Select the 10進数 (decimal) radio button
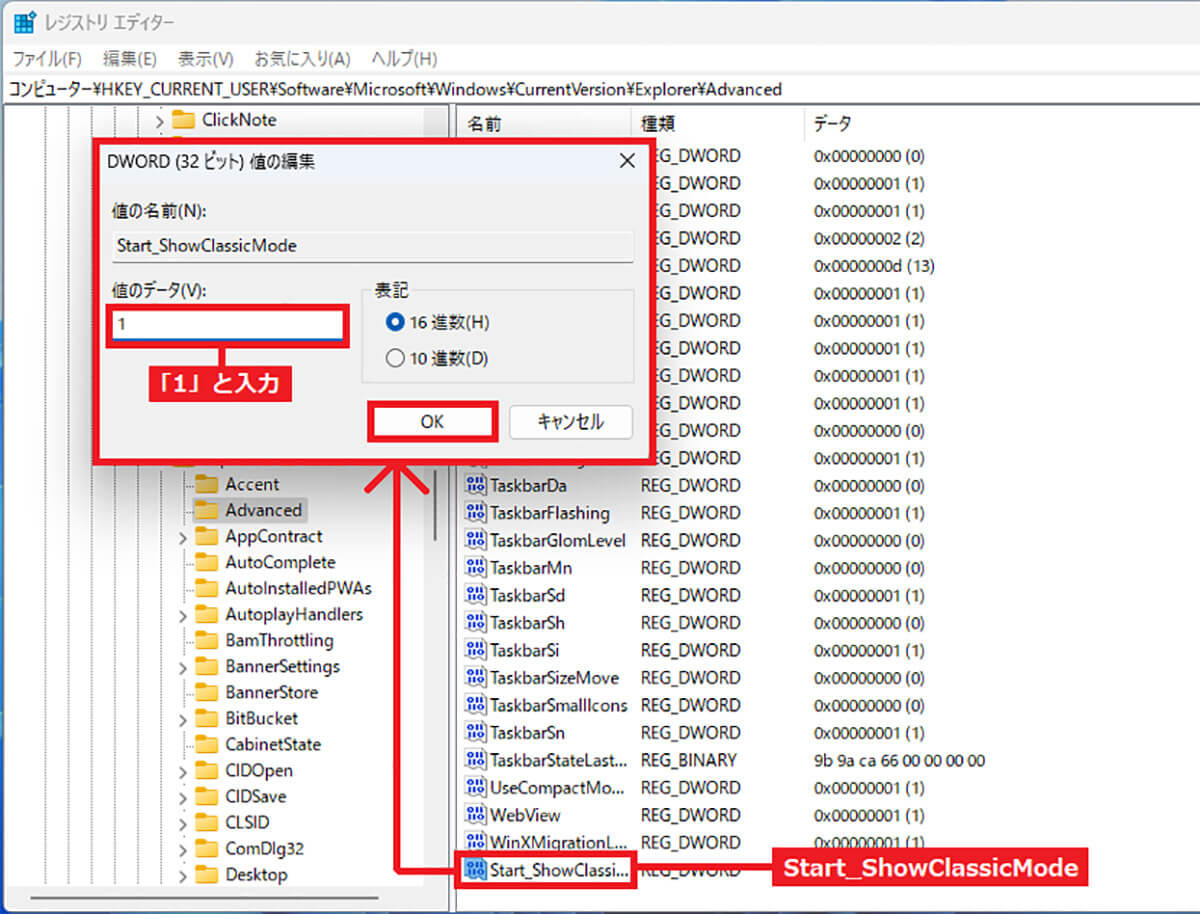 [394, 358]
